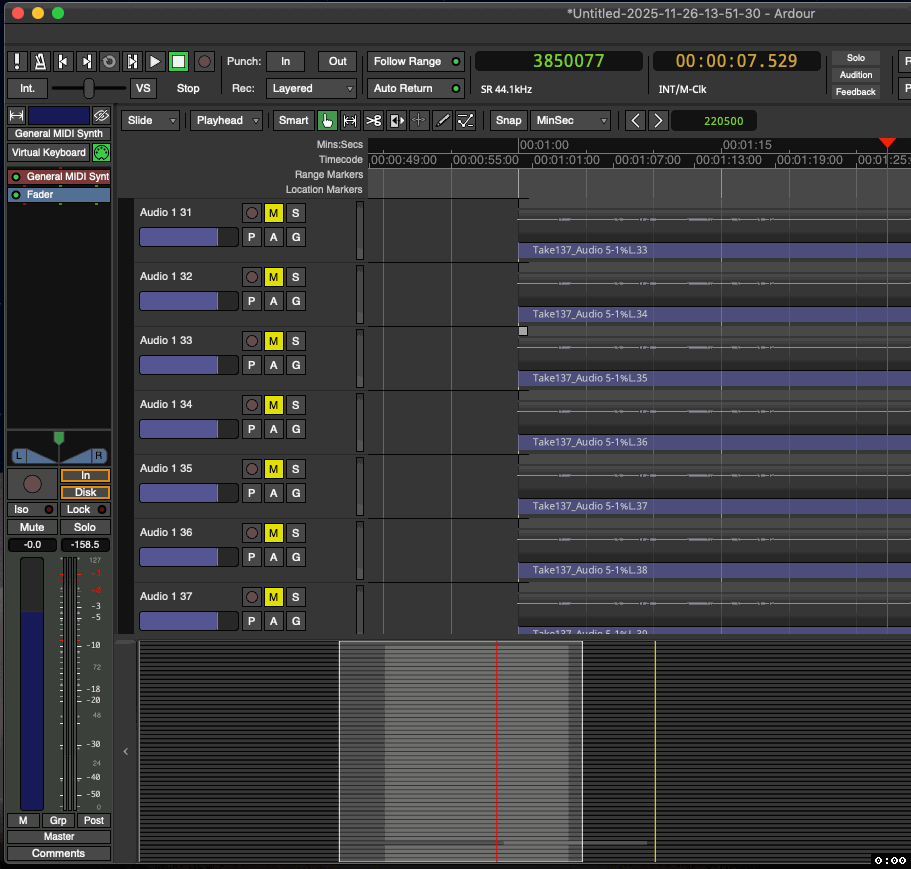Select the Range tool
This screenshot has height=869, width=911.
350,121
